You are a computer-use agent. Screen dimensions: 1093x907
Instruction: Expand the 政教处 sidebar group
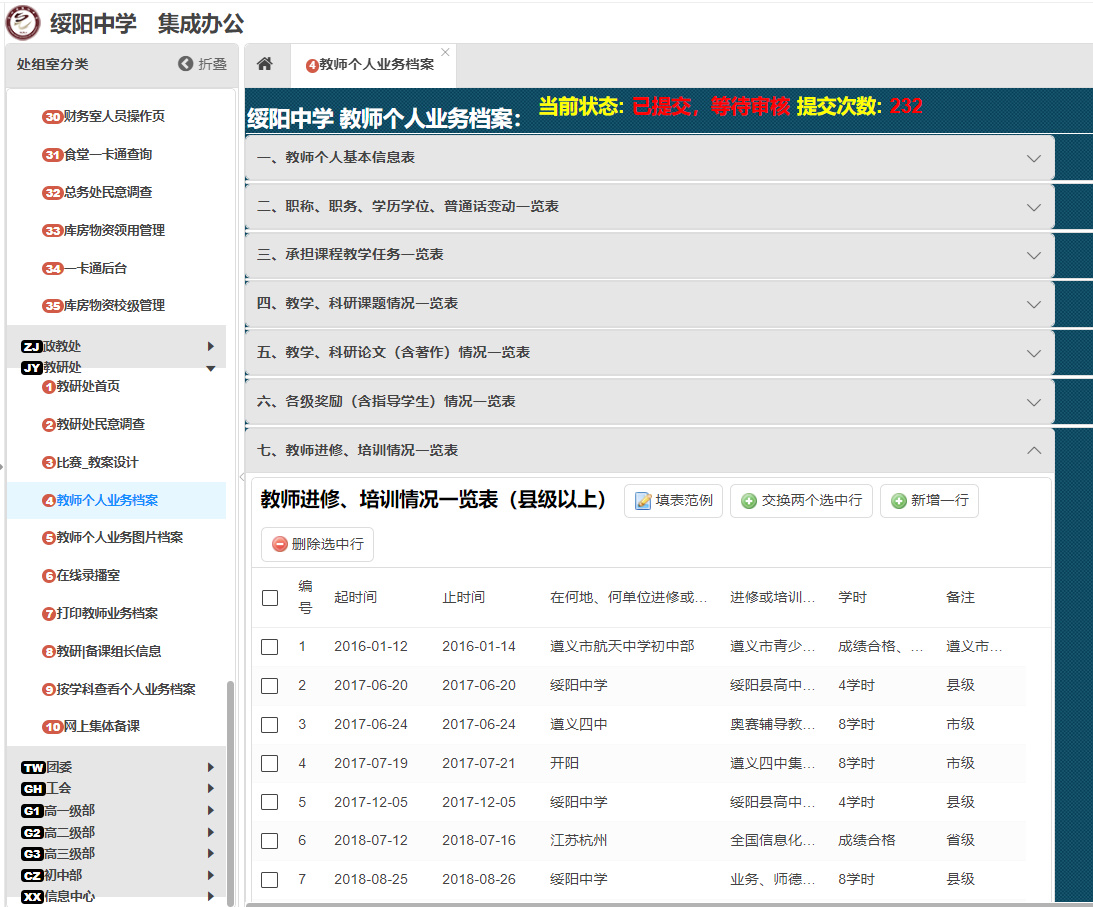(x=116, y=346)
